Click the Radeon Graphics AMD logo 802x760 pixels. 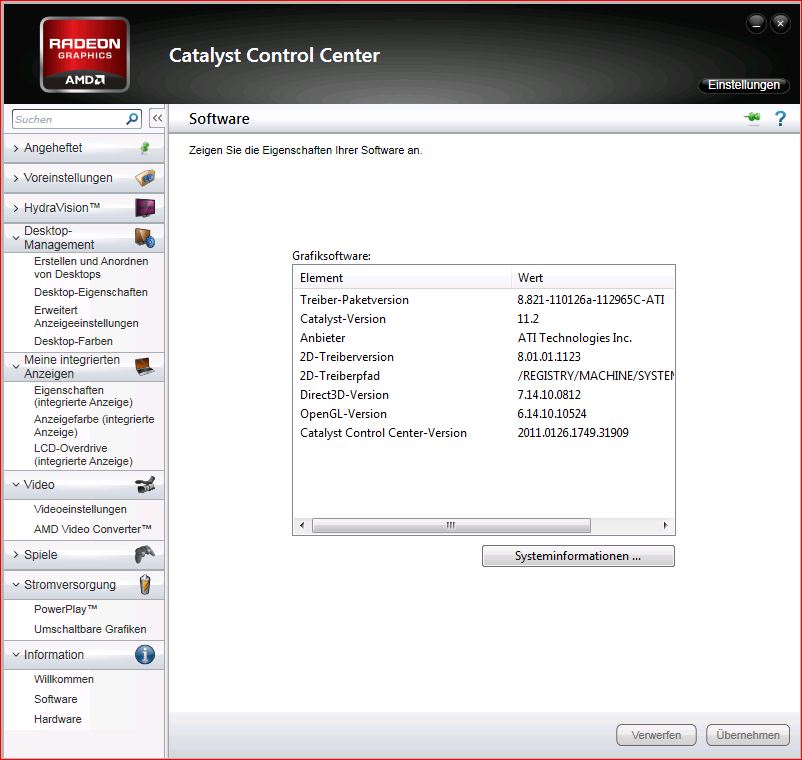point(84,55)
